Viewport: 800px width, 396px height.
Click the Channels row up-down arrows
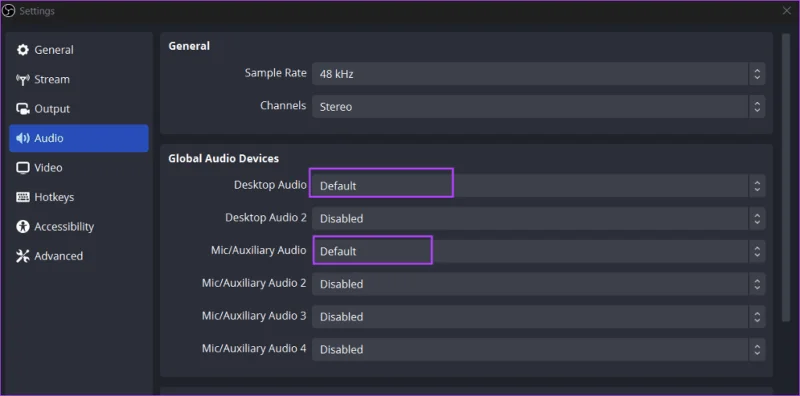click(757, 107)
